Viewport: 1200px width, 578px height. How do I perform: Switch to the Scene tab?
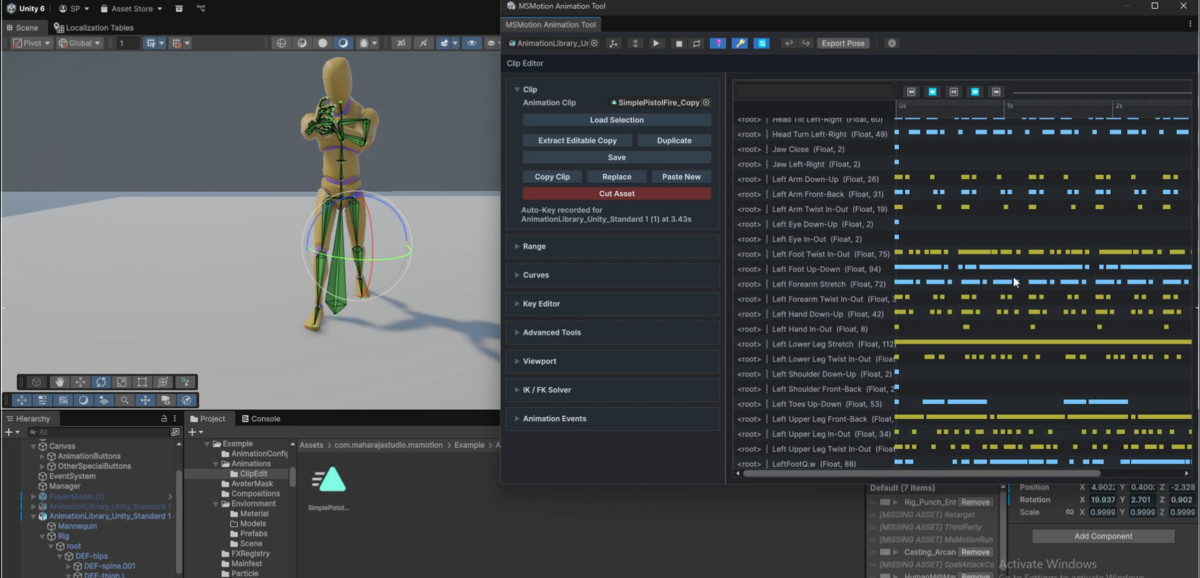[x=23, y=28]
